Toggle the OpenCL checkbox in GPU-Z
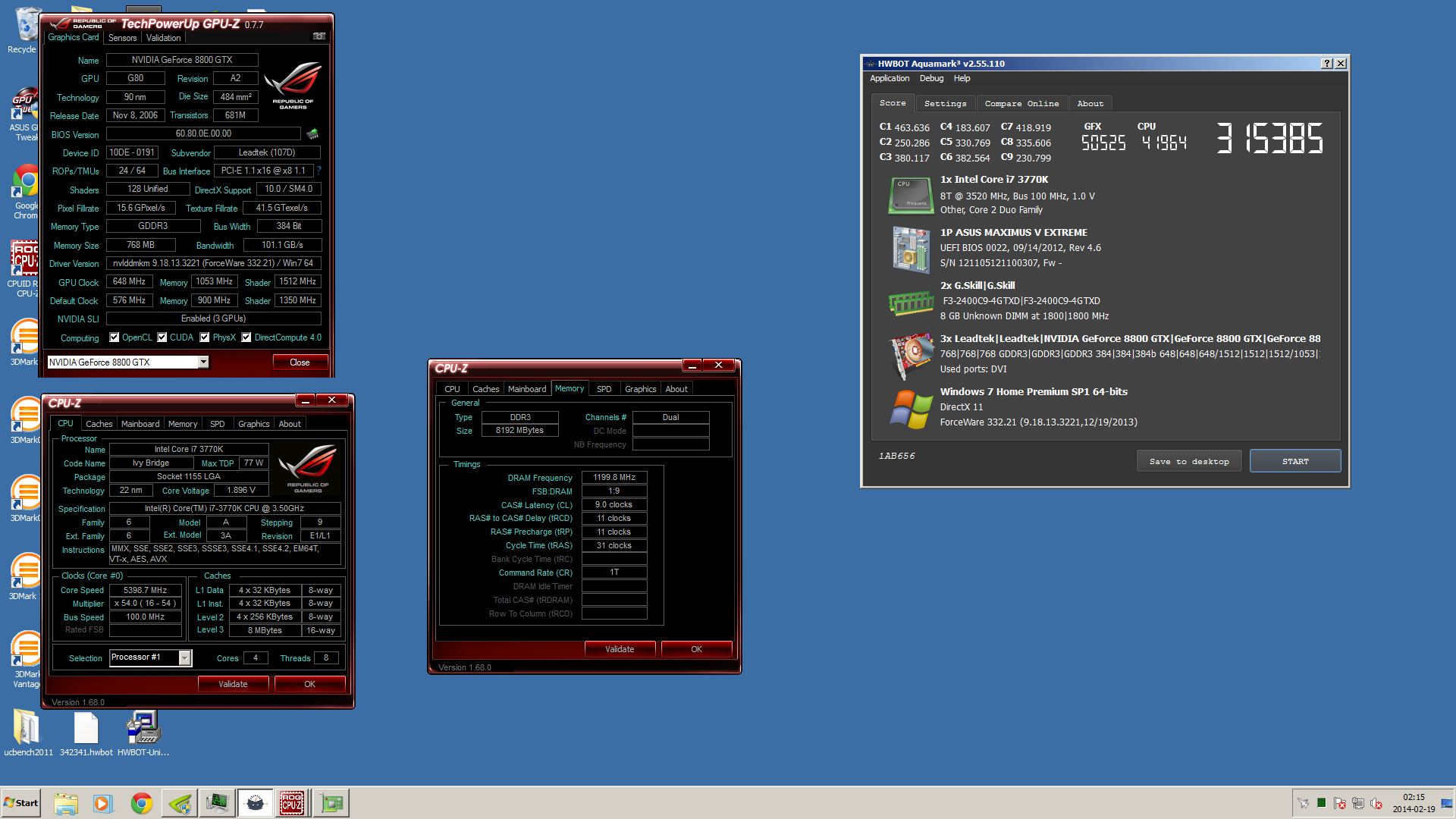The height and width of the screenshot is (819, 1456). point(115,337)
